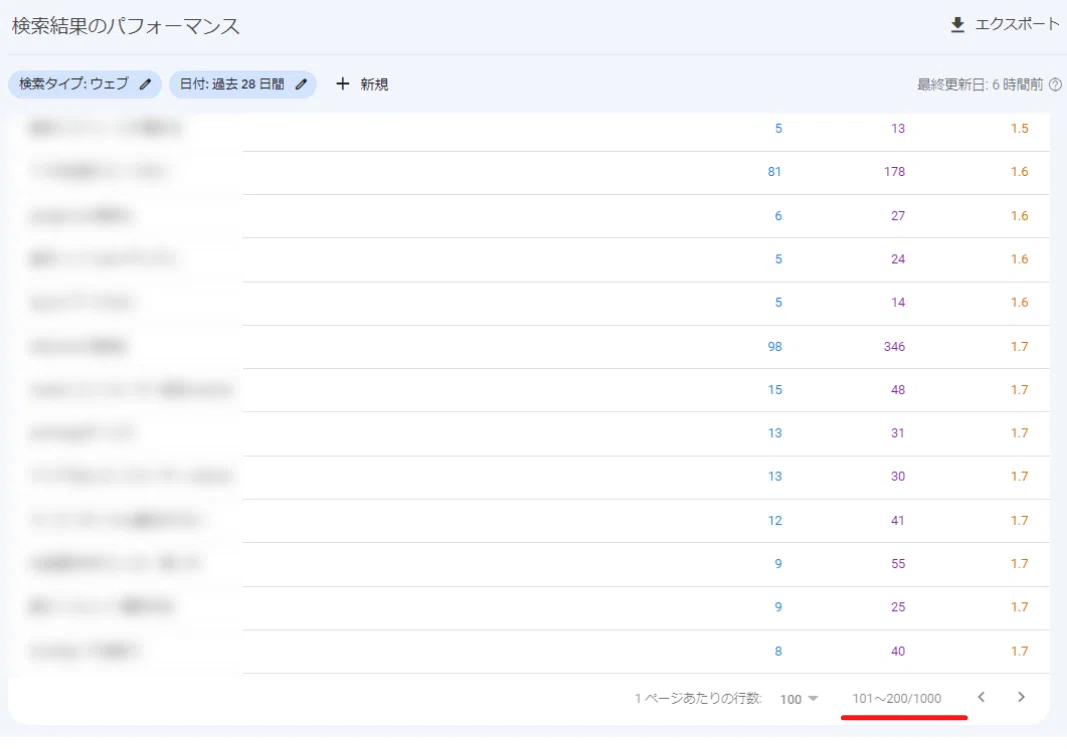The height and width of the screenshot is (749, 1067).
Task: Click clicks value 15
Action: (x=774, y=390)
